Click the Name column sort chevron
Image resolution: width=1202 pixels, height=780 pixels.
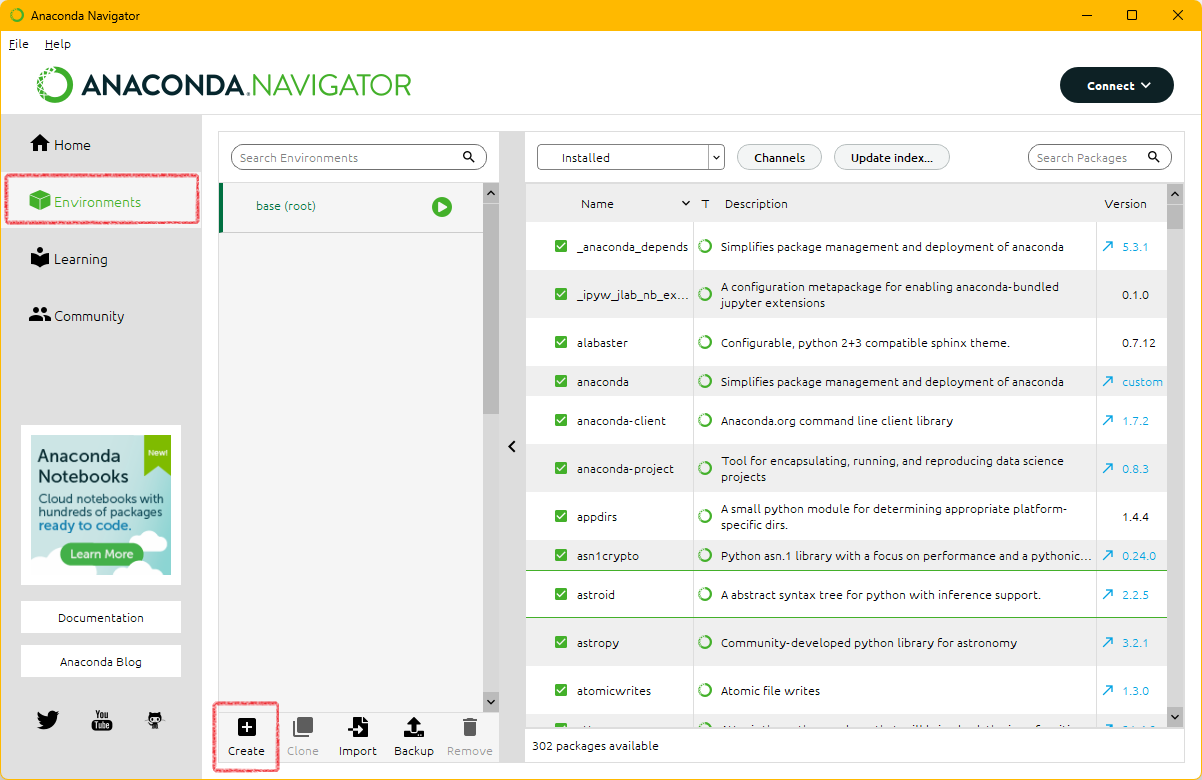click(686, 204)
